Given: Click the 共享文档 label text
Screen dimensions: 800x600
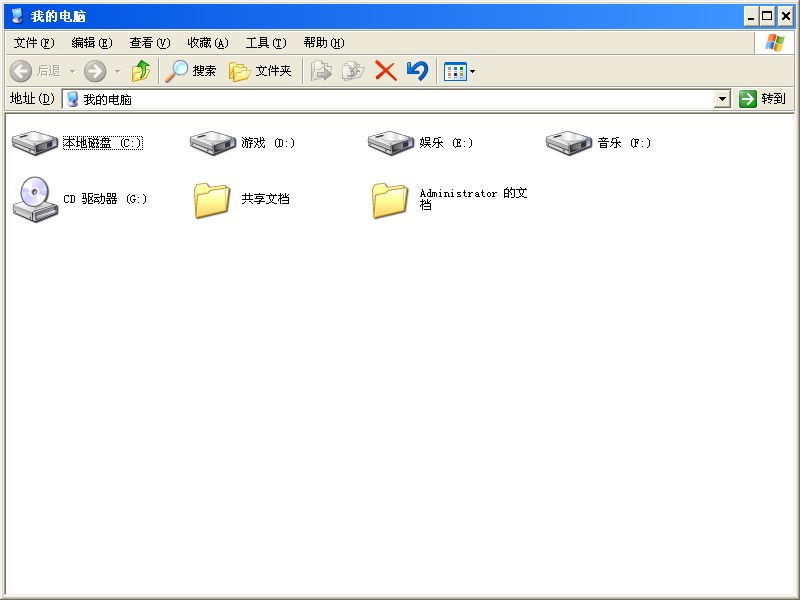Looking at the screenshot, I should (x=265, y=198).
